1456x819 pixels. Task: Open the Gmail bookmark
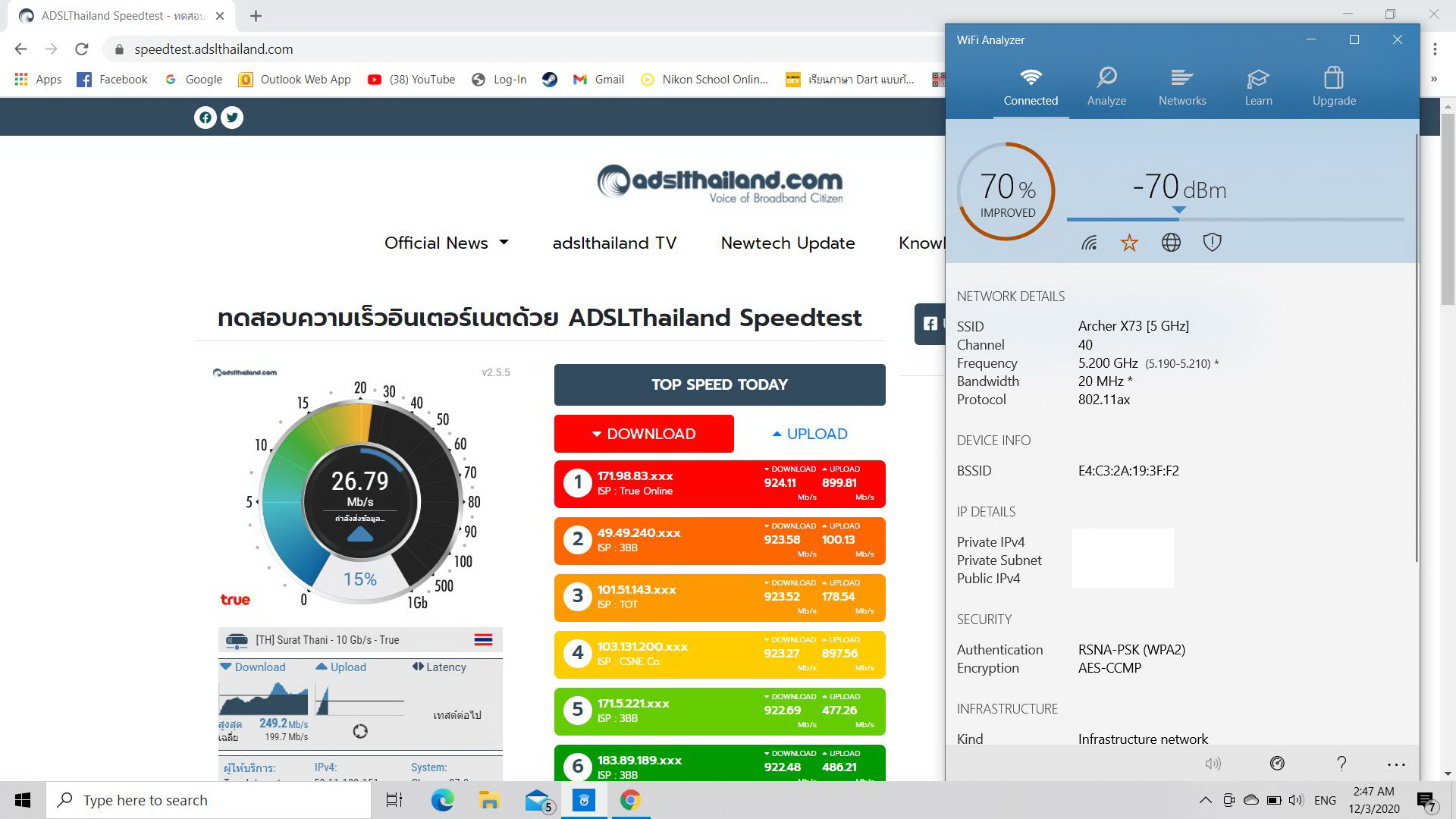click(x=598, y=80)
